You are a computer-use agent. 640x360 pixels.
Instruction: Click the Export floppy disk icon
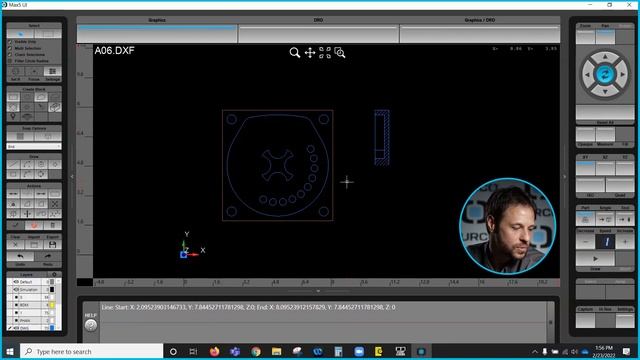pyautogui.click(x=53, y=244)
